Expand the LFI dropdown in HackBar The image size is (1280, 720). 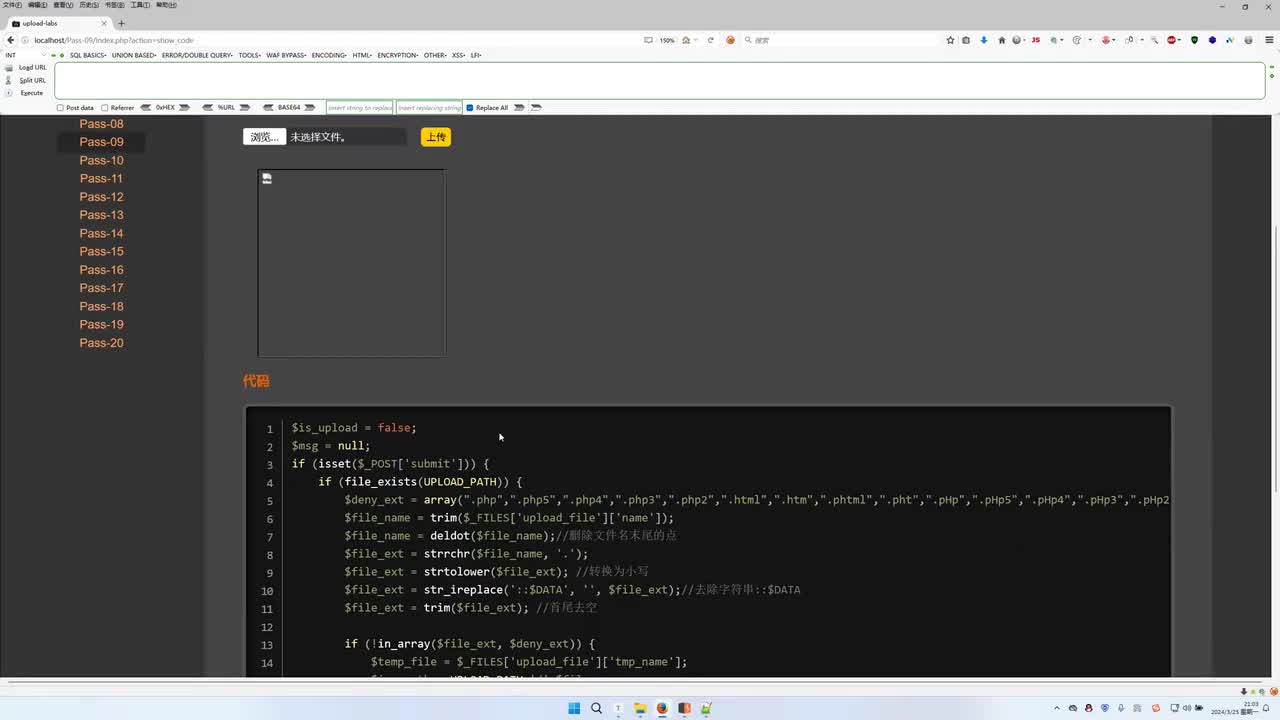[x=476, y=55]
